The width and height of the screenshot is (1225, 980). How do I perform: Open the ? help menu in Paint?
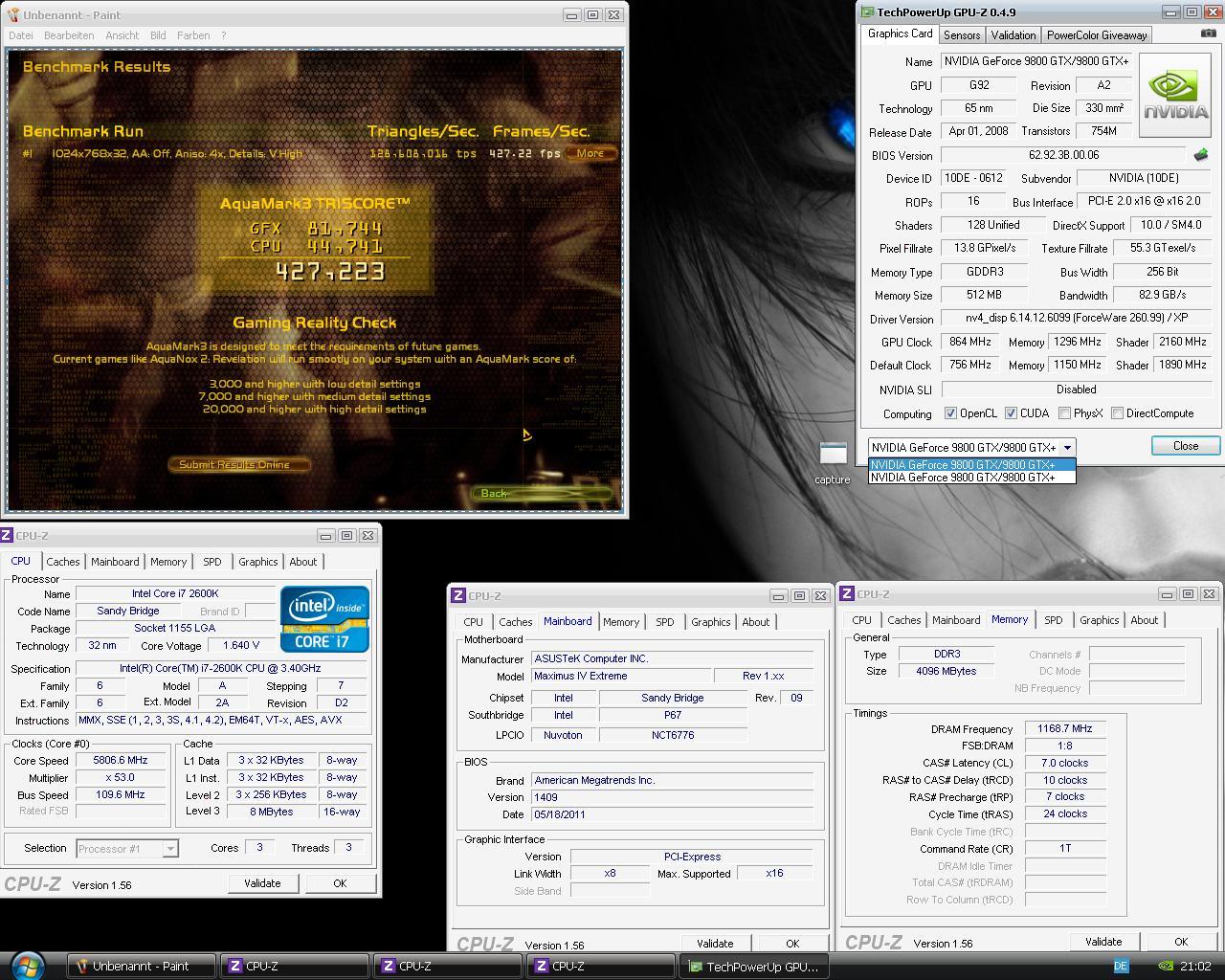point(224,35)
